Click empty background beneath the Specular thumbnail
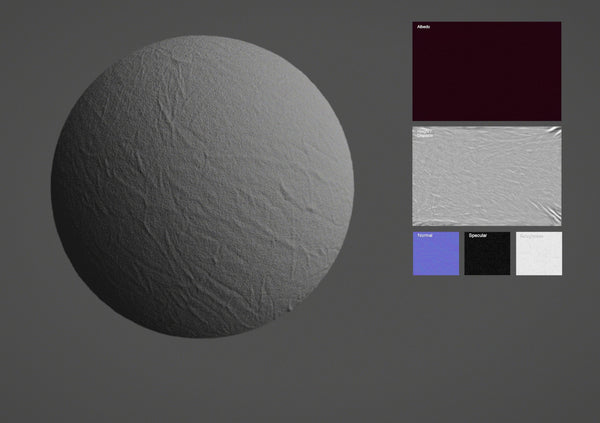The image size is (600, 423). click(487, 320)
